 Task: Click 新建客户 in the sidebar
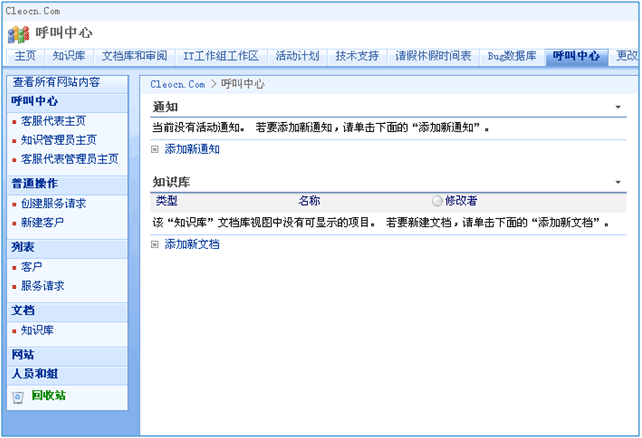point(43,222)
